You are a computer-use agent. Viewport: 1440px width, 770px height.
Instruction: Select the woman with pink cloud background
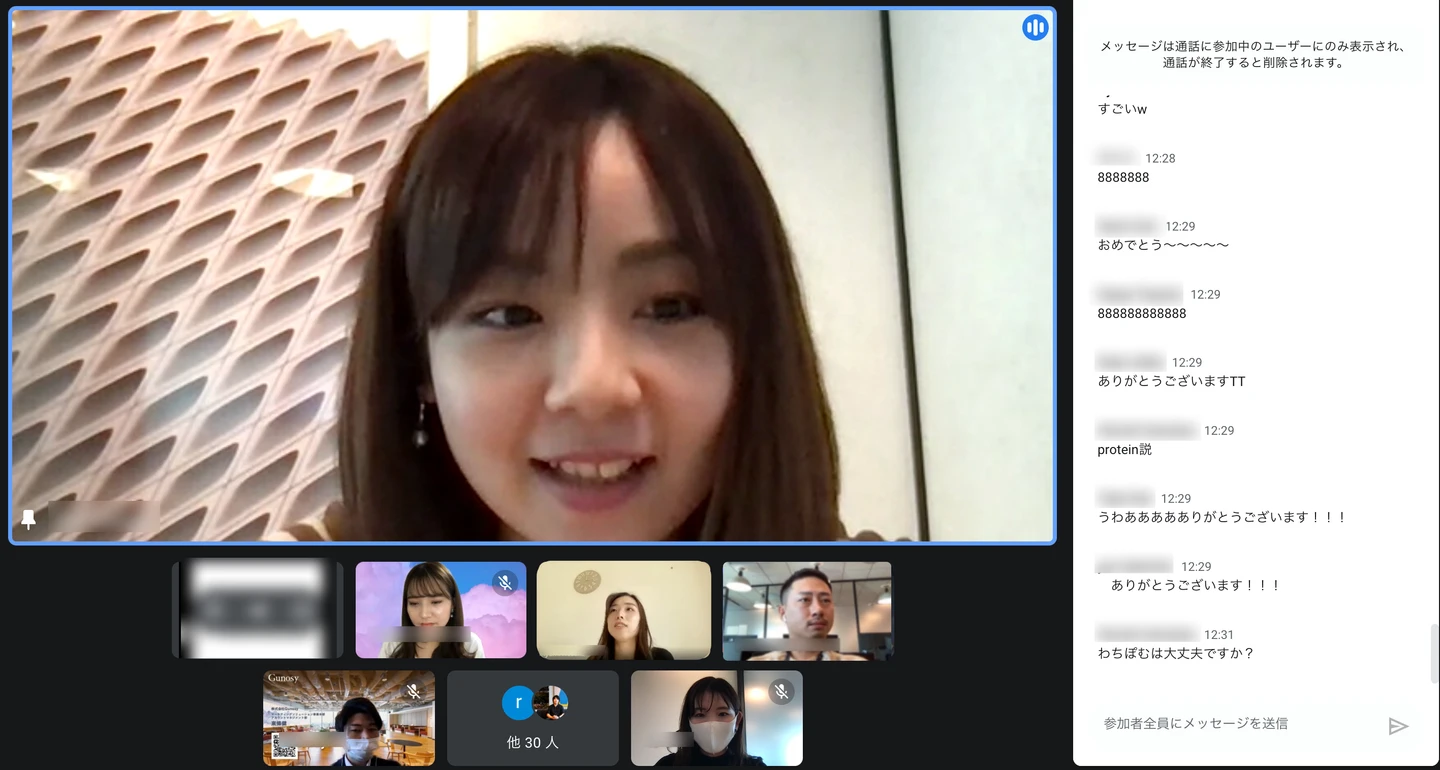click(x=440, y=609)
